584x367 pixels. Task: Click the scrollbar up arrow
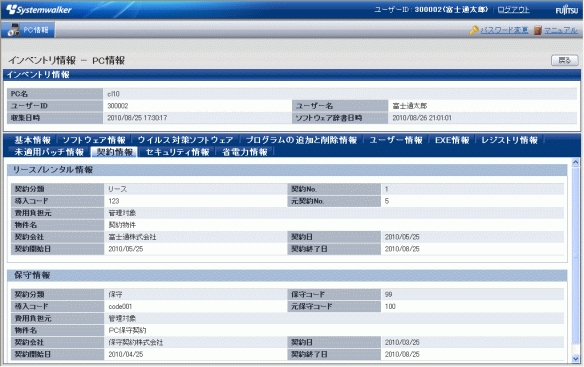(575, 162)
